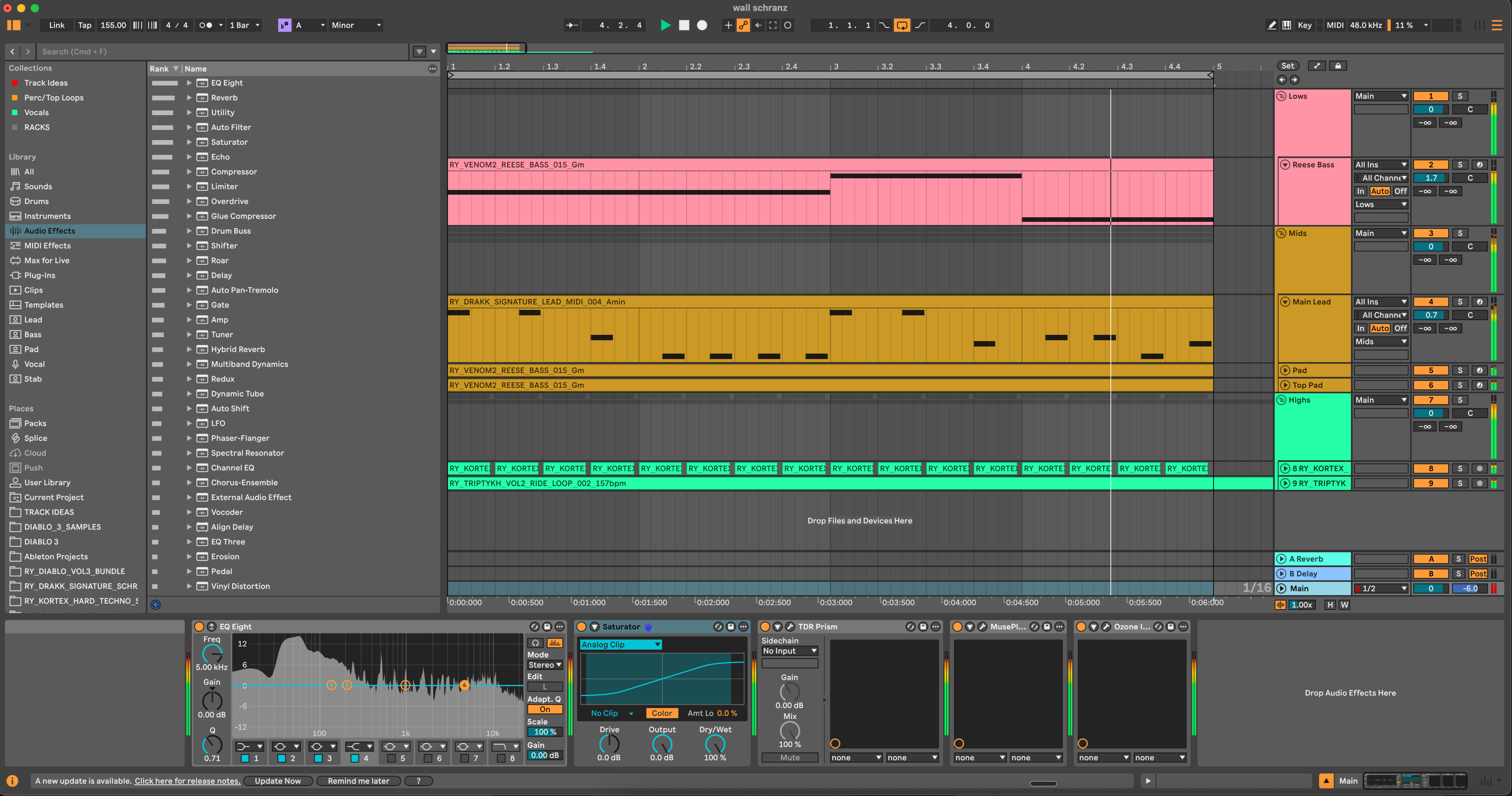The width and height of the screenshot is (1512, 796).
Task: Click the Link button
Action: [x=57, y=25]
